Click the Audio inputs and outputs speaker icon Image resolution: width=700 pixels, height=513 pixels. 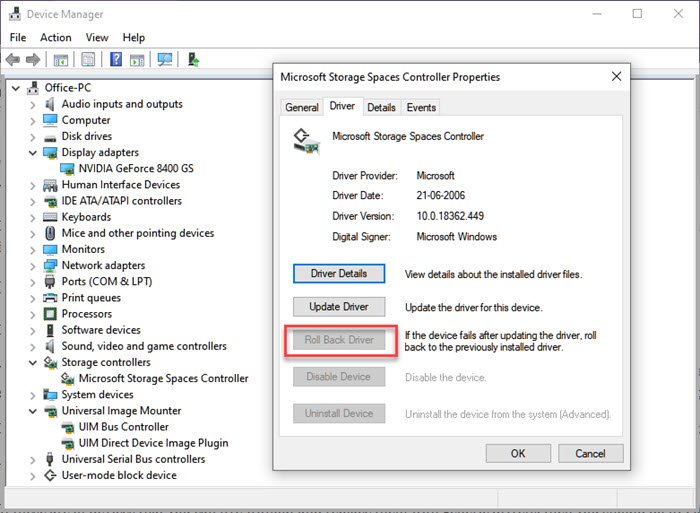[50, 104]
